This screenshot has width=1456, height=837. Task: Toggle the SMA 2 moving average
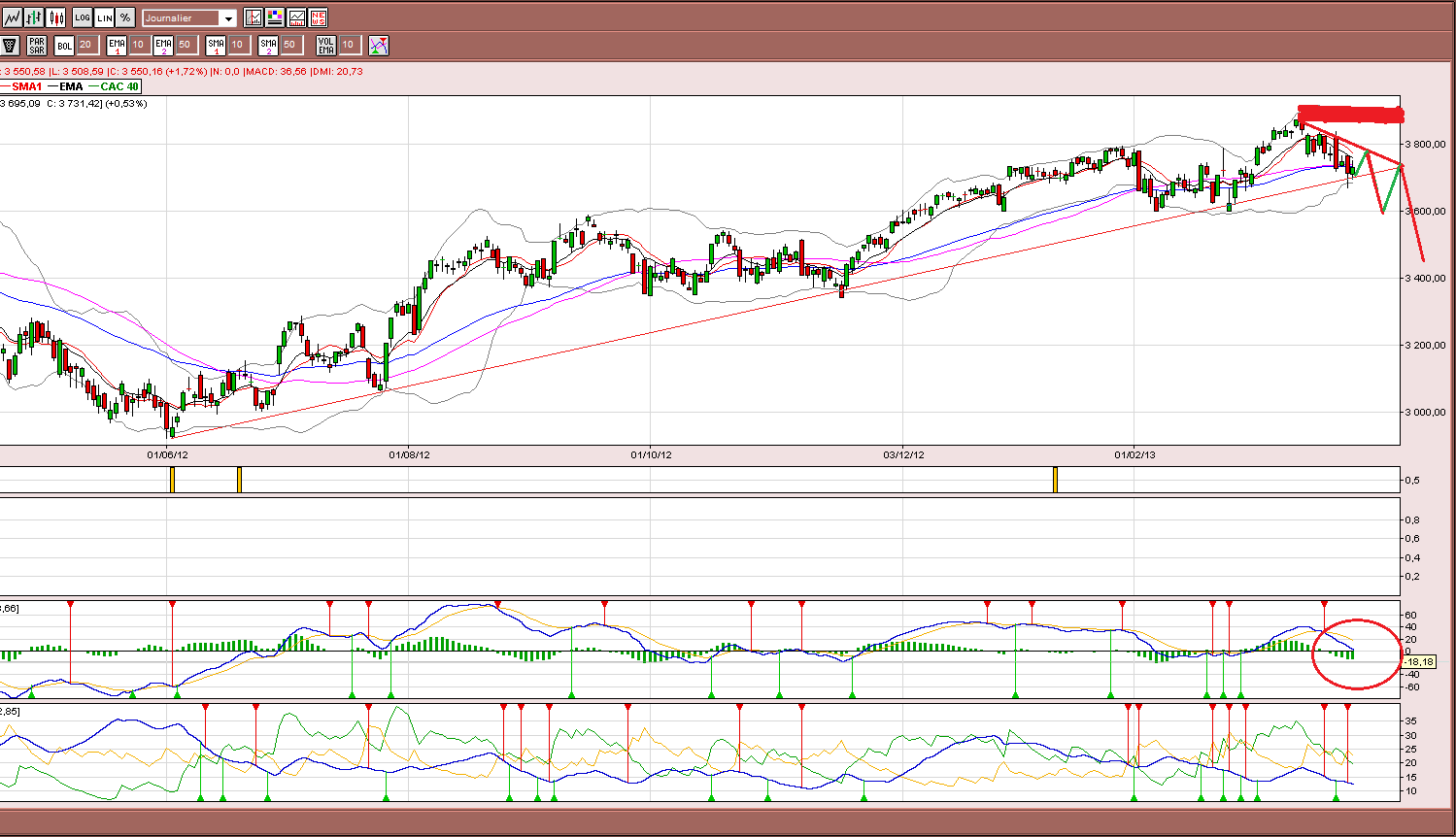click(269, 45)
